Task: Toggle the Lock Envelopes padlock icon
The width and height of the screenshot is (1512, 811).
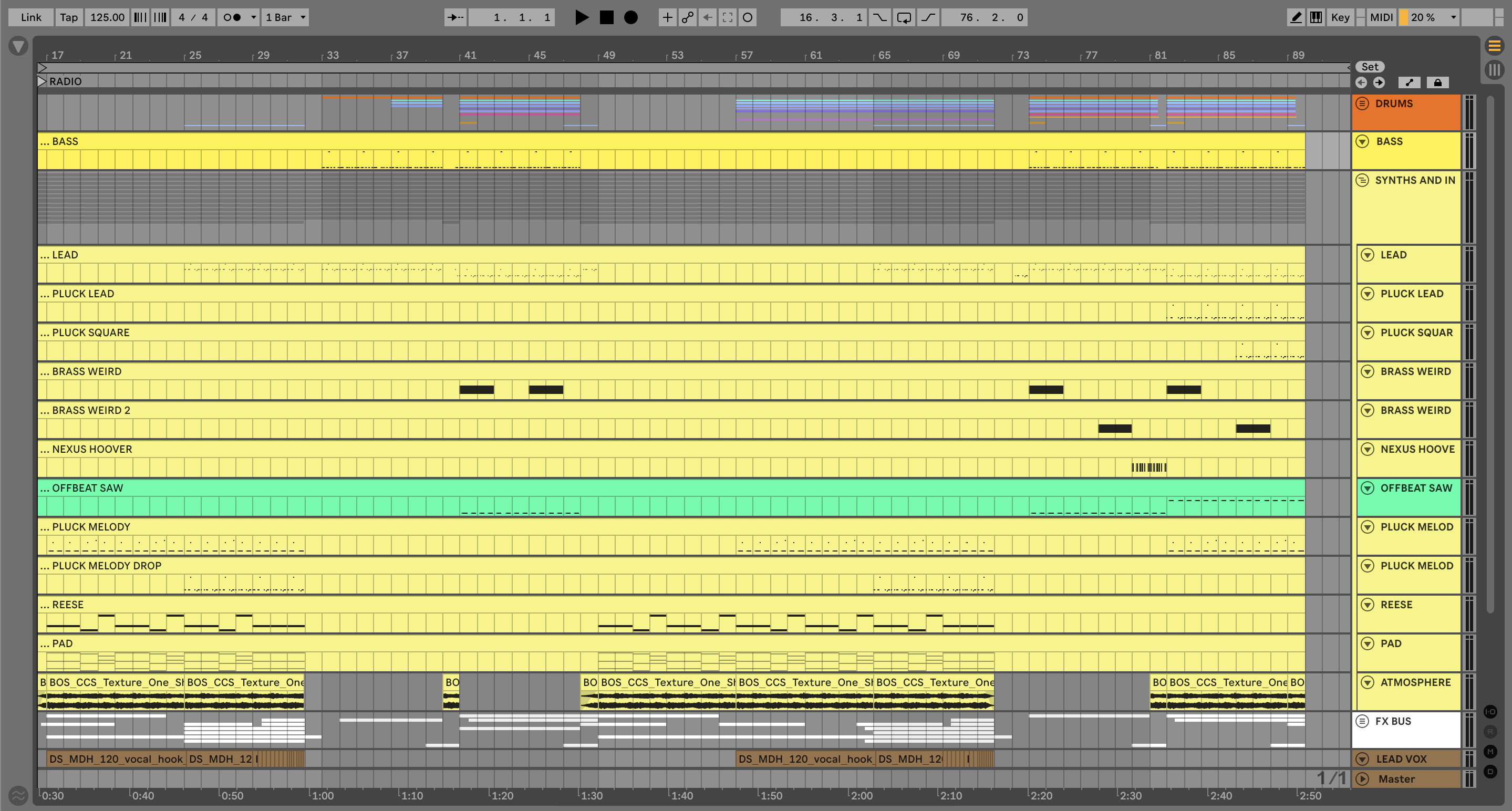Action: pos(1437,82)
